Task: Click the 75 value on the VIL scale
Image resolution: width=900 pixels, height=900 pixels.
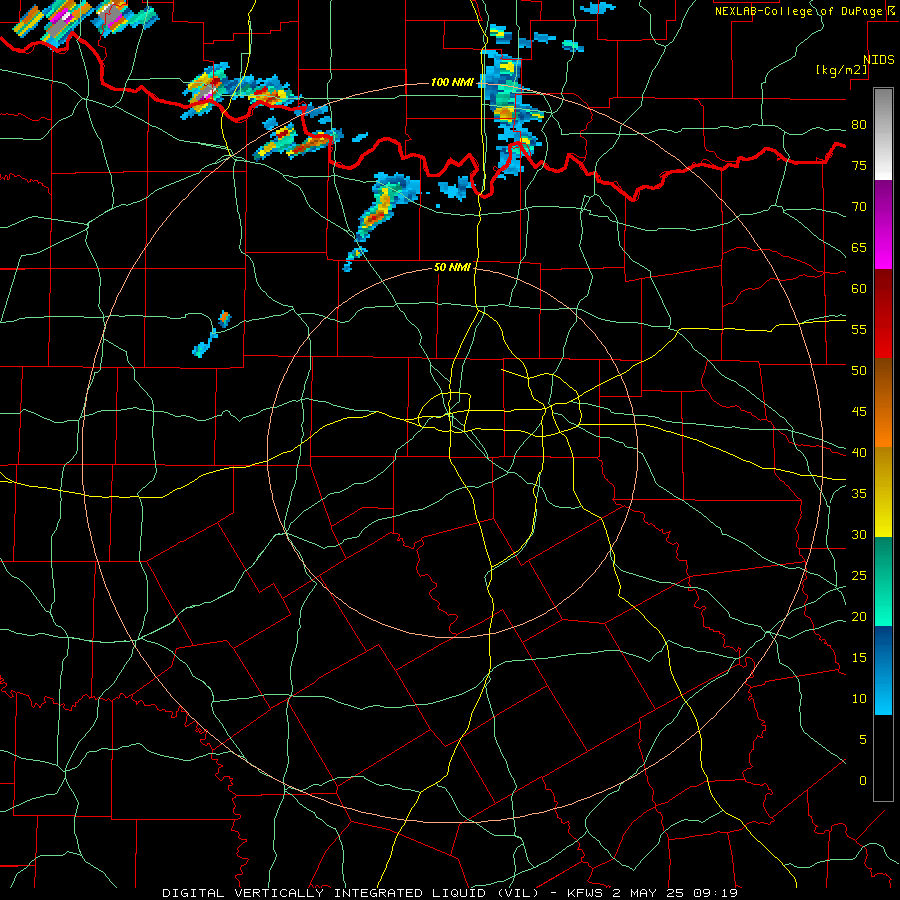Action: (859, 166)
